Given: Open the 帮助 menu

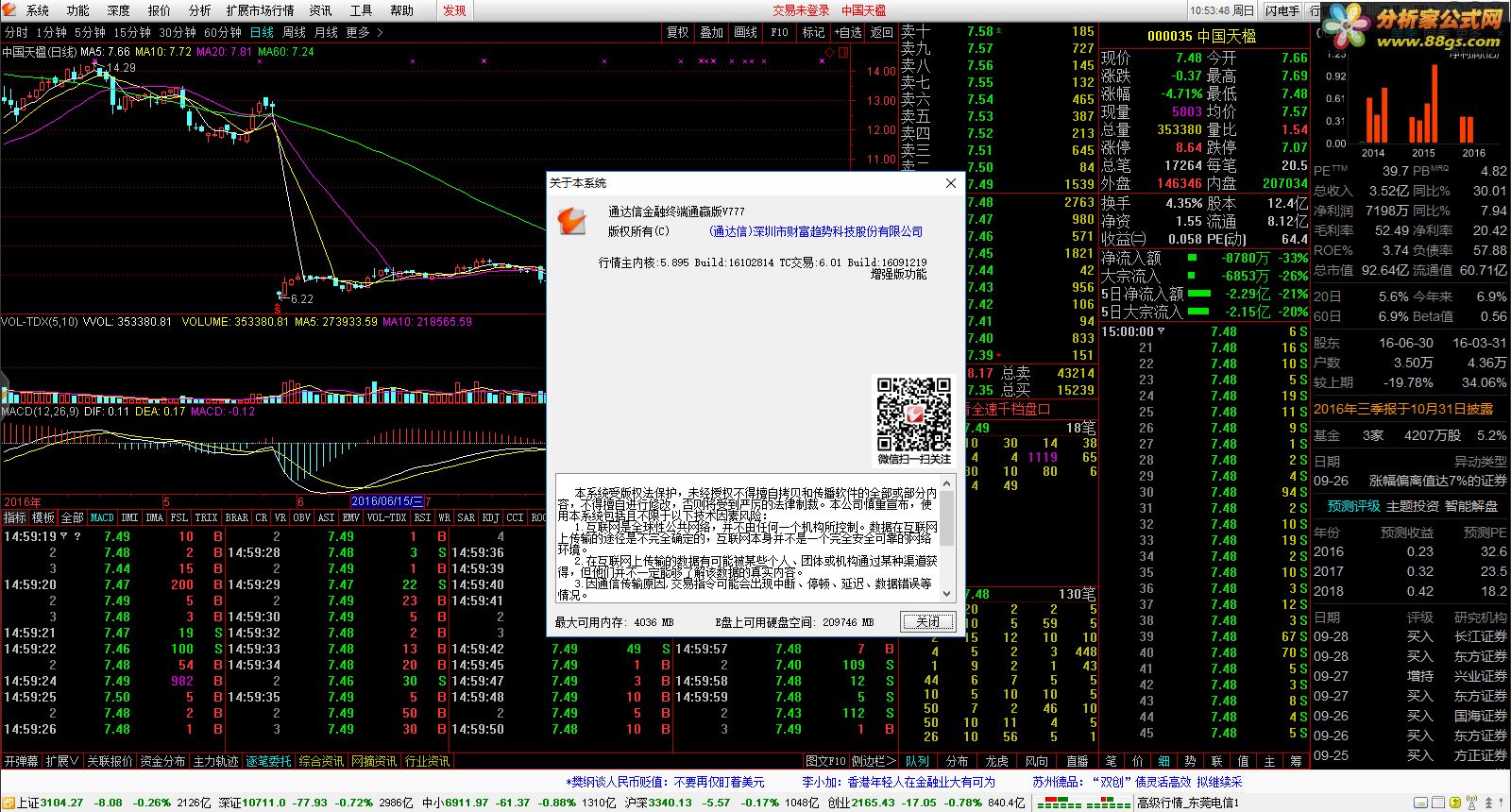Looking at the screenshot, I should (x=402, y=10).
